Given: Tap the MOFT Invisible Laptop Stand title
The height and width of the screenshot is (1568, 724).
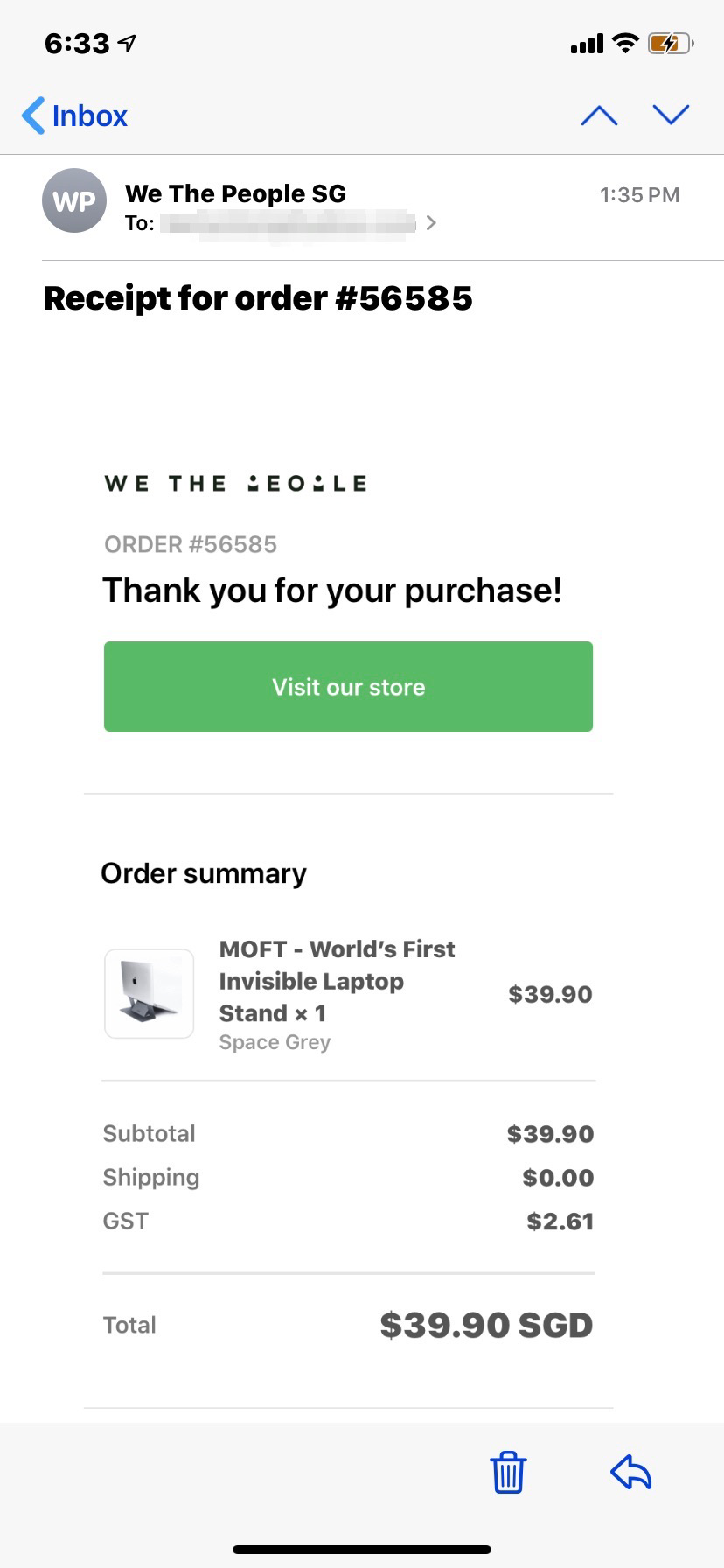Looking at the screenshot, I should (x=337, y=981).
